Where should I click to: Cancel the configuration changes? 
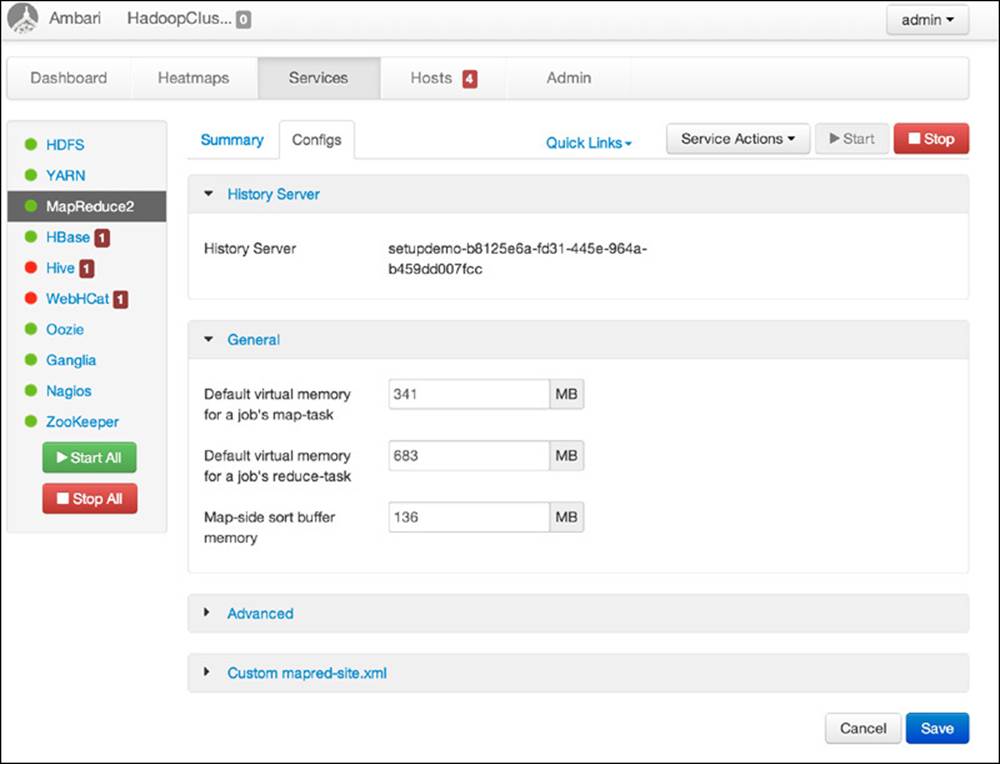863,728
